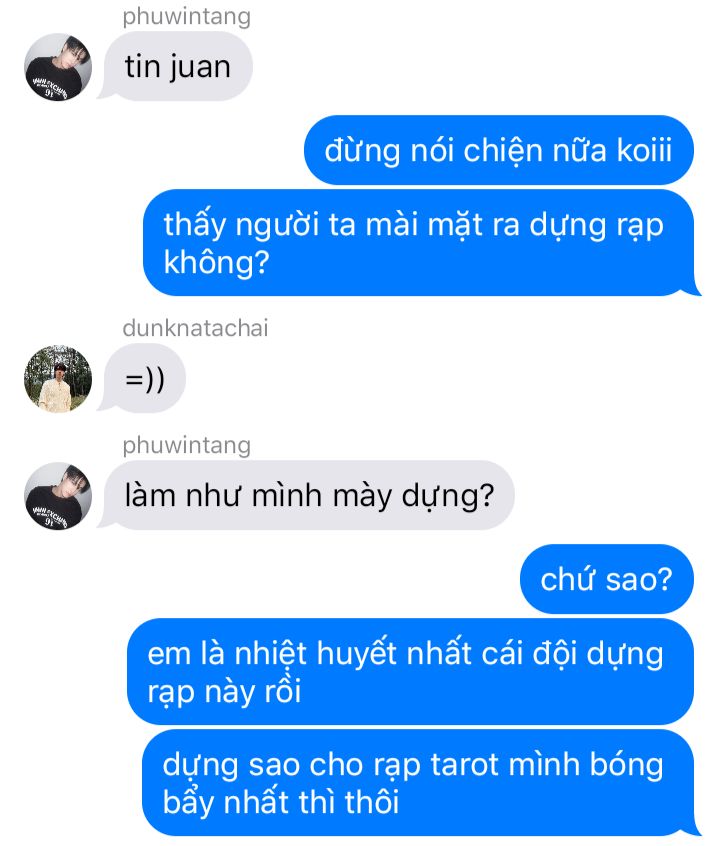The height and width of the screenshot is (846, 720).
Task: Open phuwintang's avatar beside "làm như mình mày dựng?"
Action: click(x=58, y=496)
